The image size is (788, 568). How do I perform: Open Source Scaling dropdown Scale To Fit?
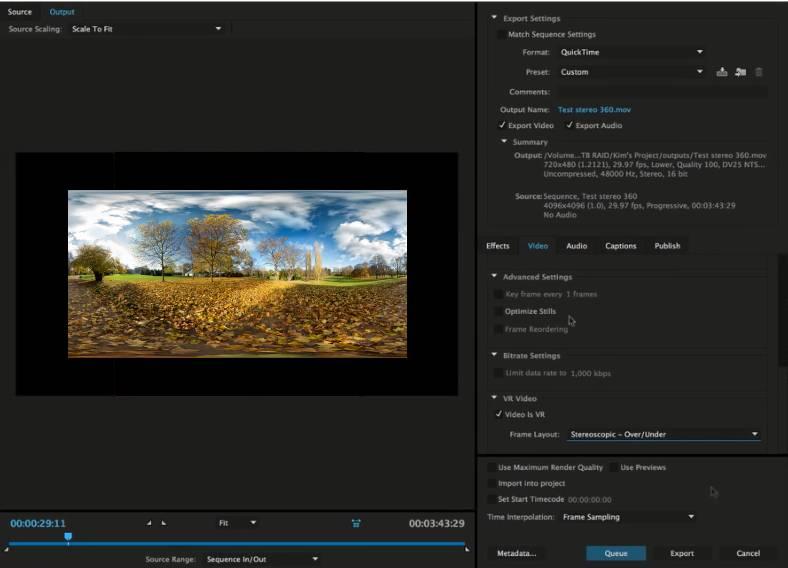coord(146,29)
